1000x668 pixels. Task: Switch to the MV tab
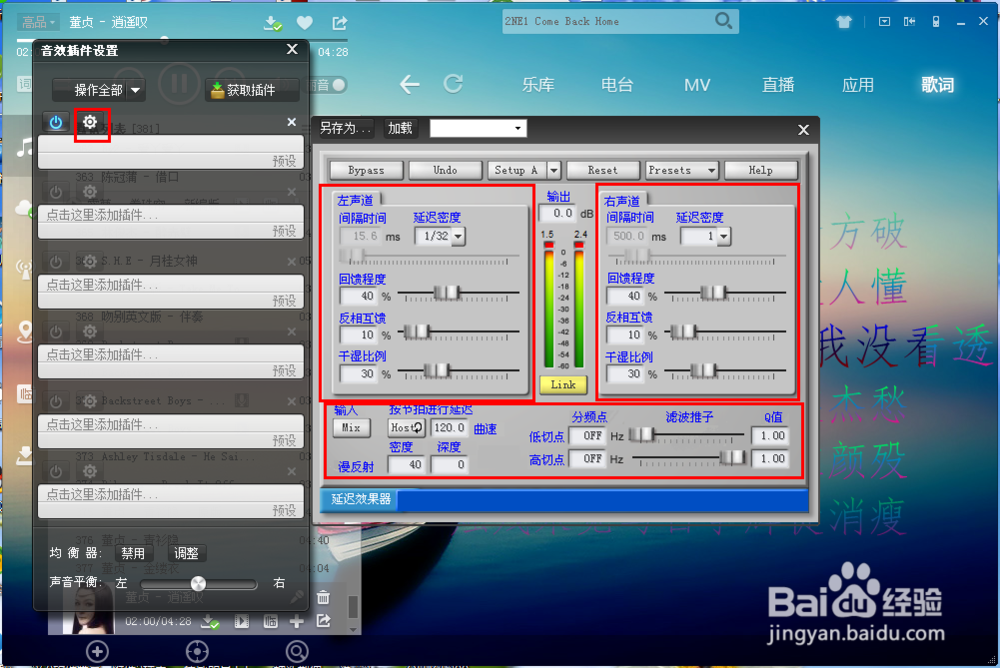tap(697, 85)
